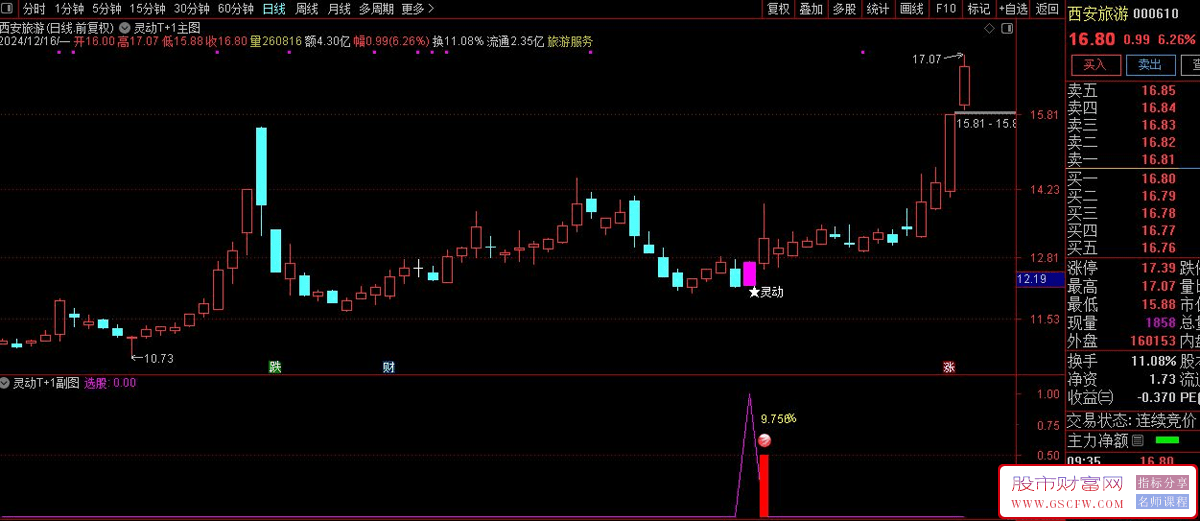1200x521 pixels.
Task: Click the red ball signal icon in sub-chart
Action: [x=765, y=442]
